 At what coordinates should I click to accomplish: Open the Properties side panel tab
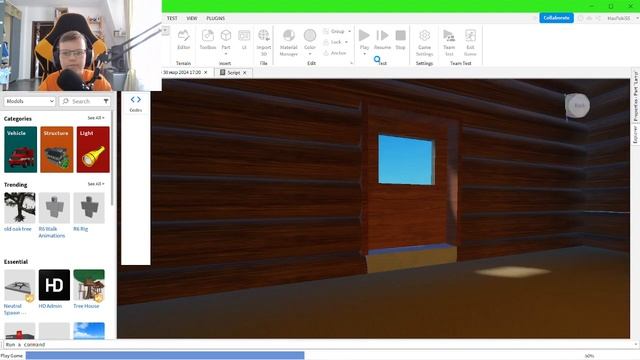click(636, 96)
